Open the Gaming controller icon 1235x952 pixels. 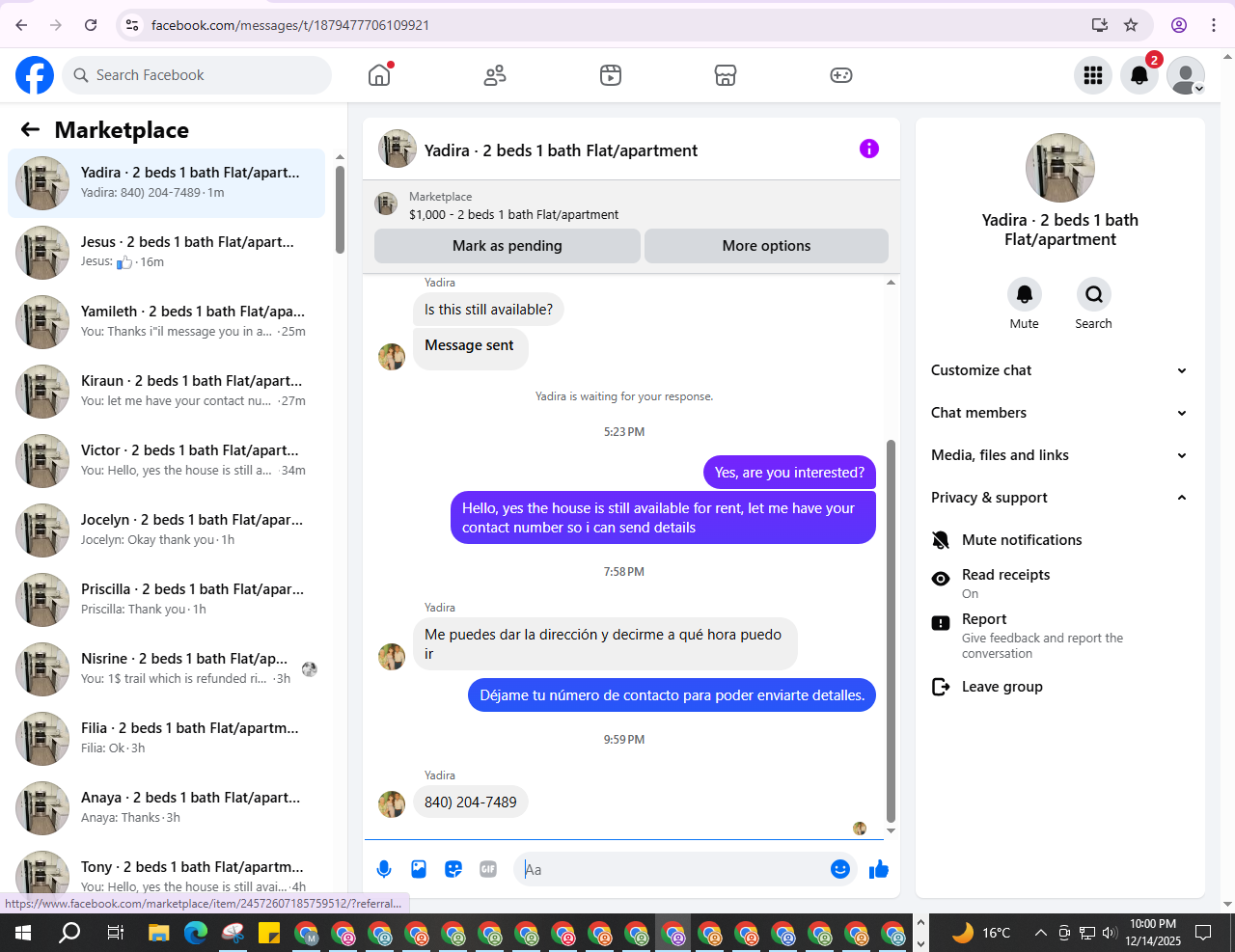click(841, 75)
